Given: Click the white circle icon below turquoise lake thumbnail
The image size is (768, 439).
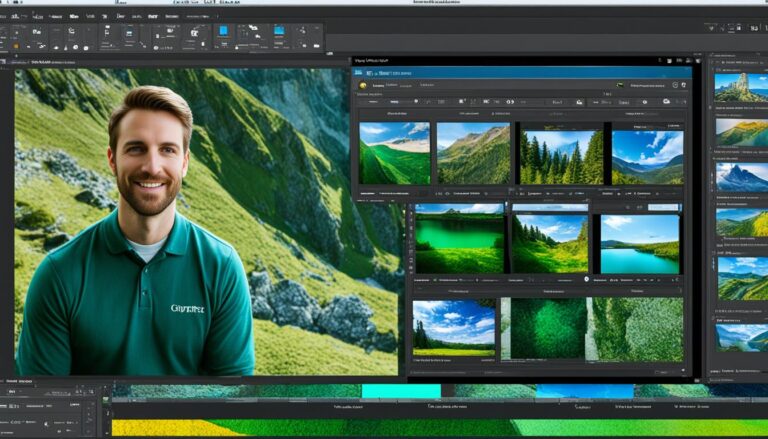Looking at the screenshot, I should click(x=586, y=279).
